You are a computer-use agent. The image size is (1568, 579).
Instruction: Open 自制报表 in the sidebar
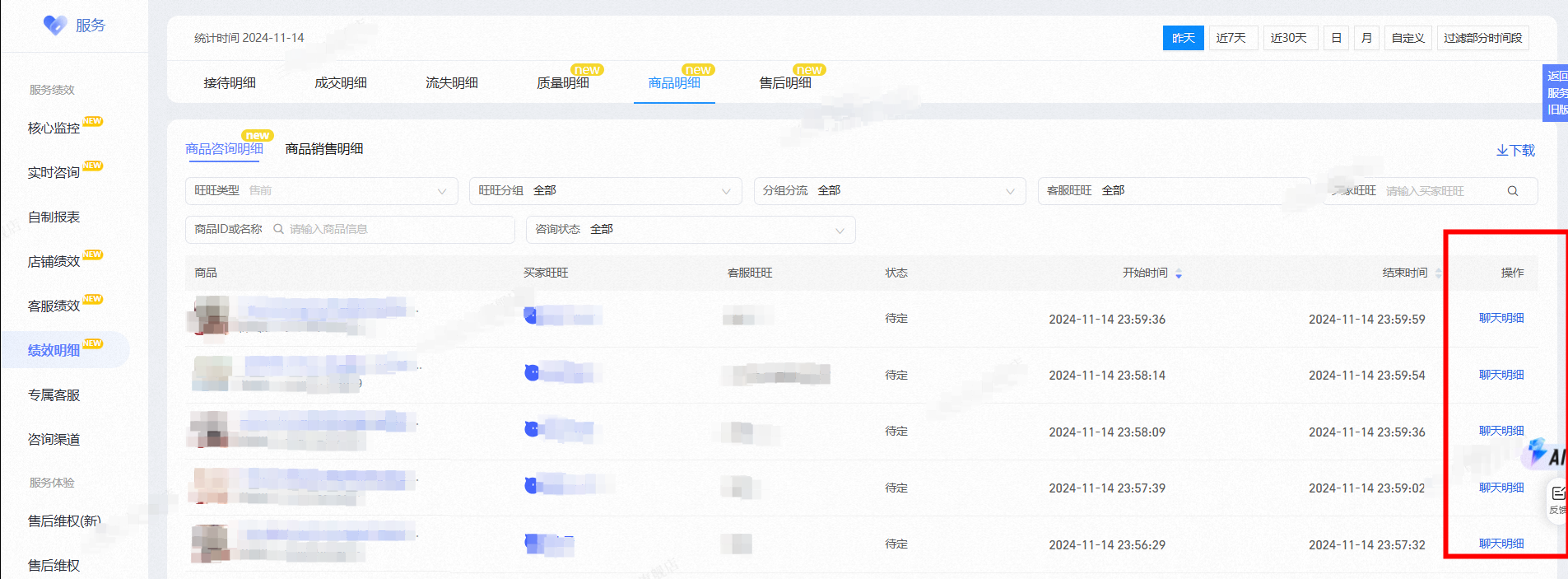click(x=54, y=217)
